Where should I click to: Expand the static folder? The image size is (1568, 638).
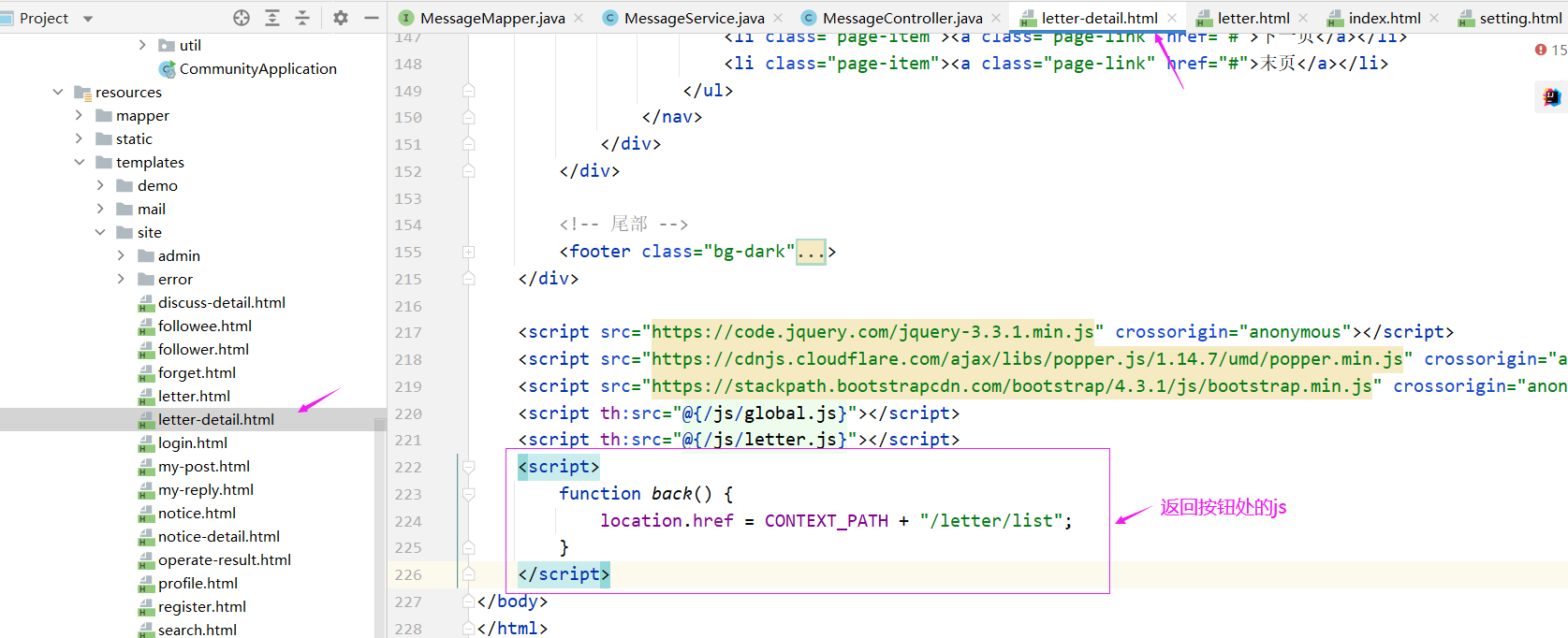tap(79, 138)
